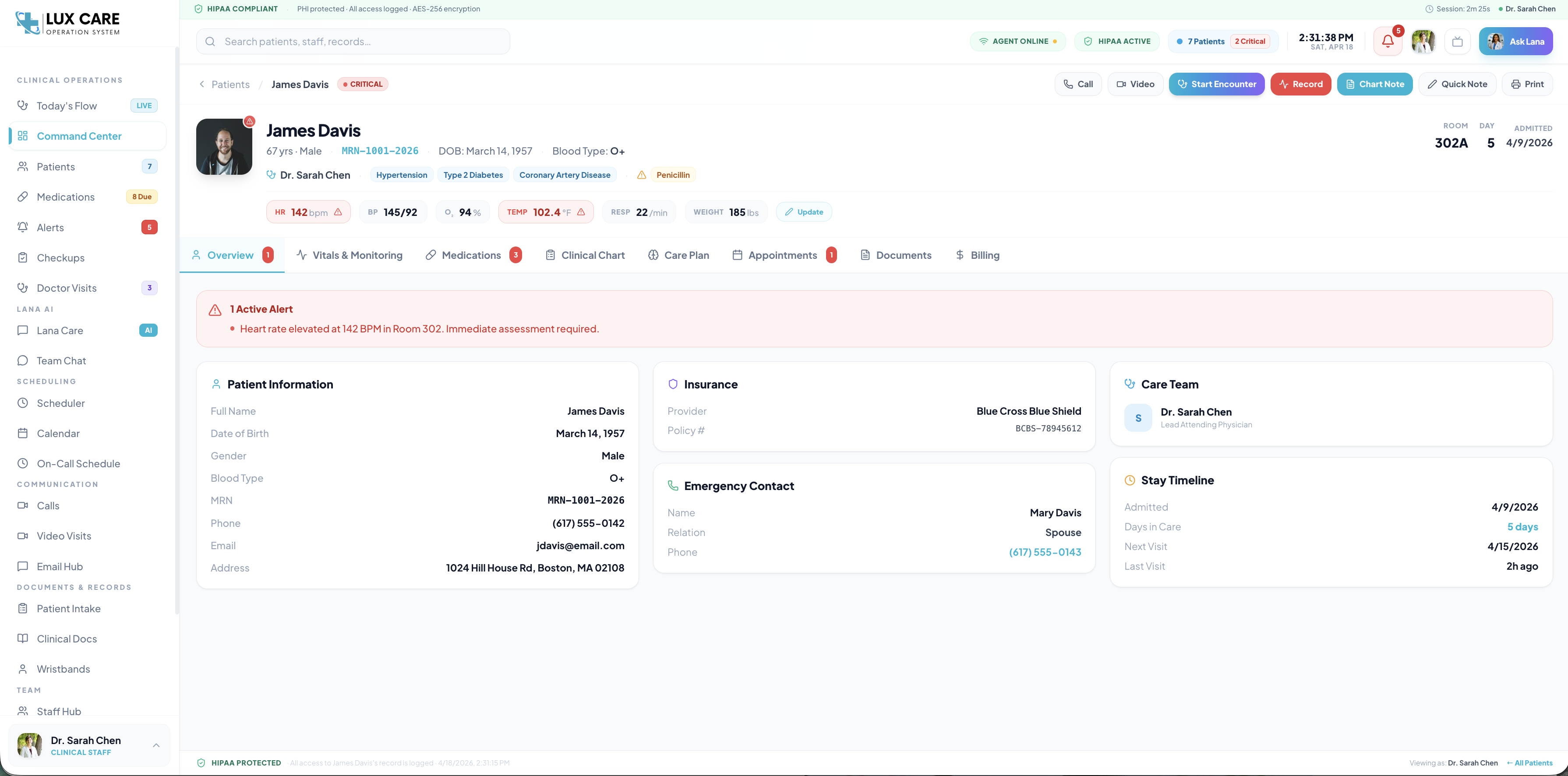Image resolution: width=1568 pixels, height=776 pixels.
Task: Open Patient Intake in sidebar
Action: click(x=88, y=609)
